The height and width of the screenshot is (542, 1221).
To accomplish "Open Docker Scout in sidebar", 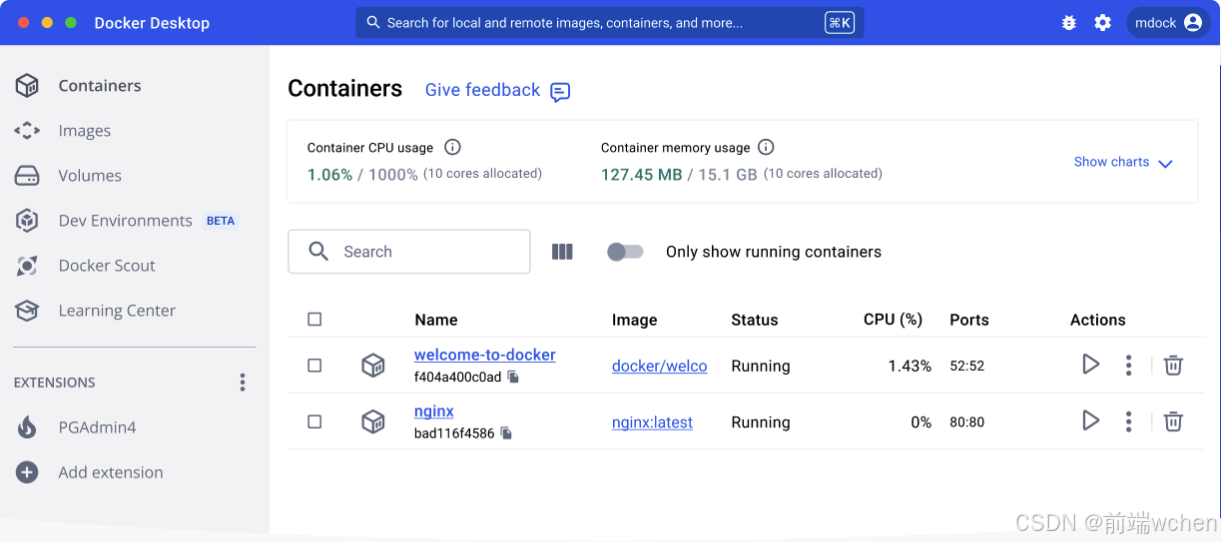I will pos(107,266).
